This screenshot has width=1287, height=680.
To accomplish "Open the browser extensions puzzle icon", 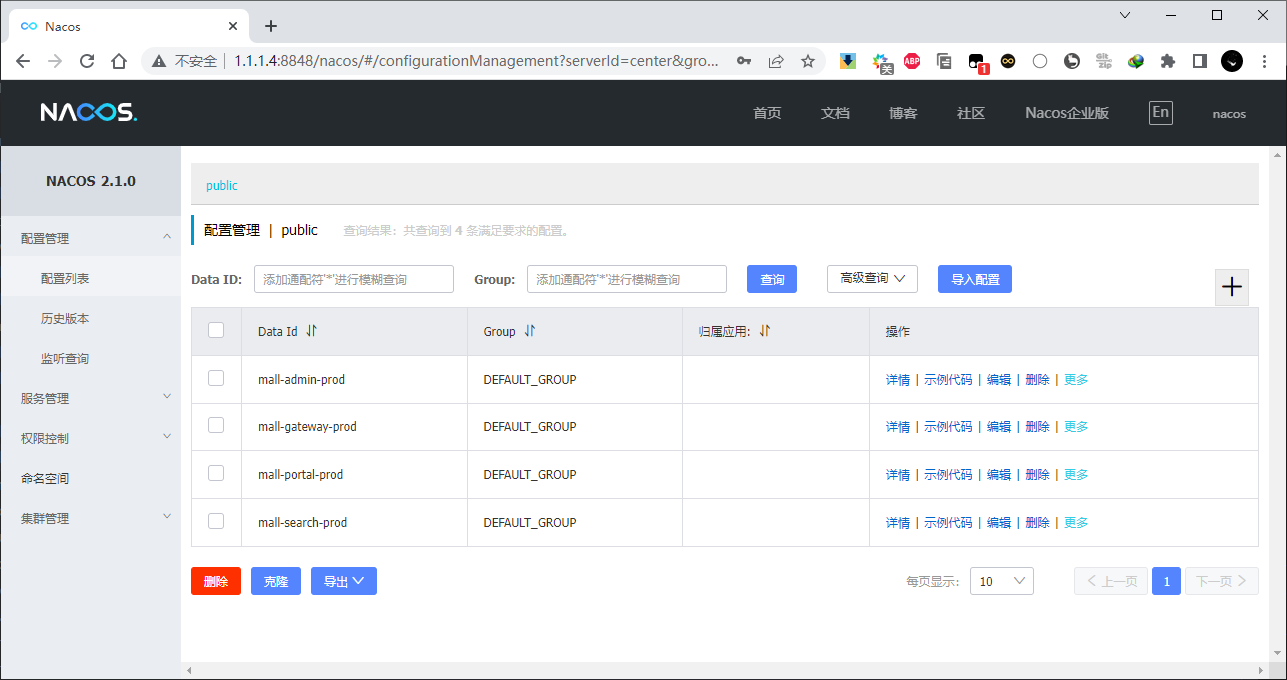I will click(1167, 61).
